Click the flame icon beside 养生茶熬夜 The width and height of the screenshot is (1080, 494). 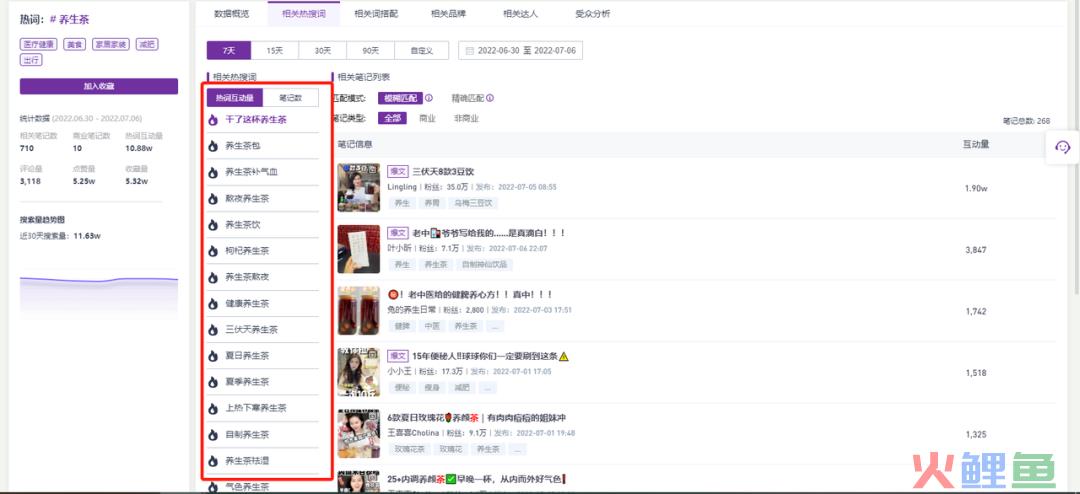click(x=213, y=277)
